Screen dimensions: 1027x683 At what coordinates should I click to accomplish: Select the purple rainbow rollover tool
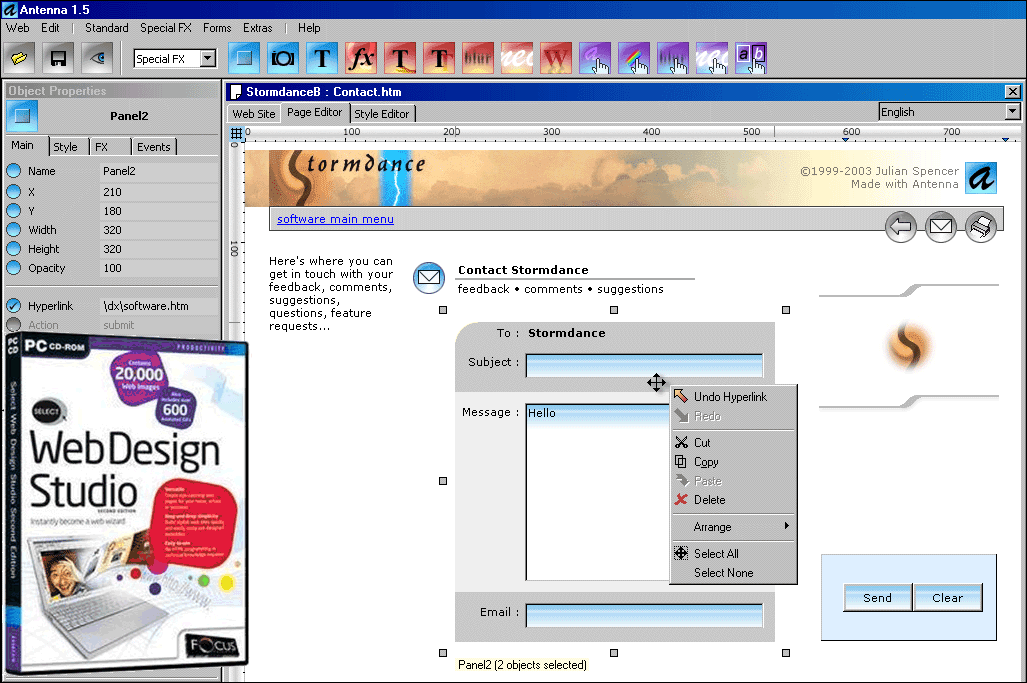(x=634, y=58)
